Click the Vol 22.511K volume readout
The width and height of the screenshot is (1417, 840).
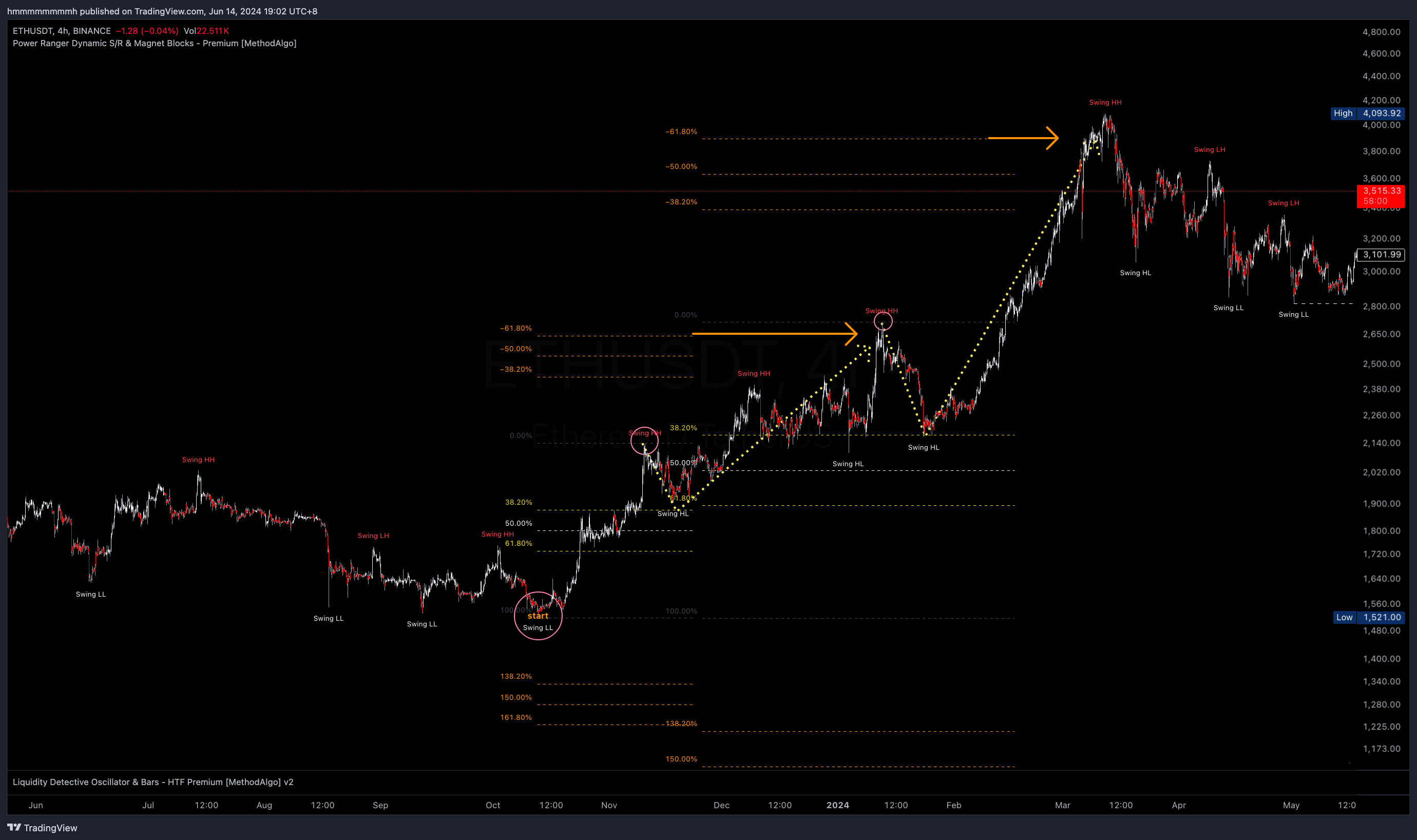(x=206, y=31)
